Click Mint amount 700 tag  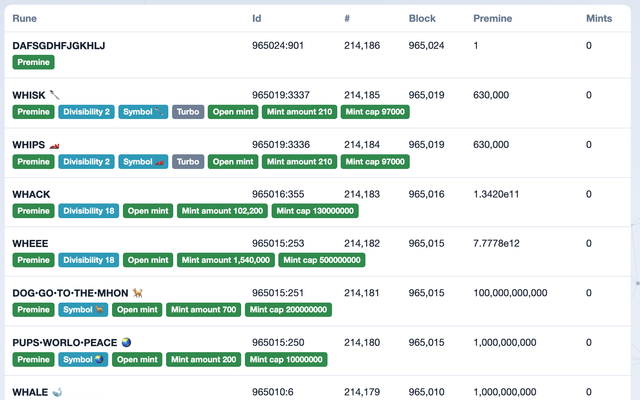pos(204,310)
